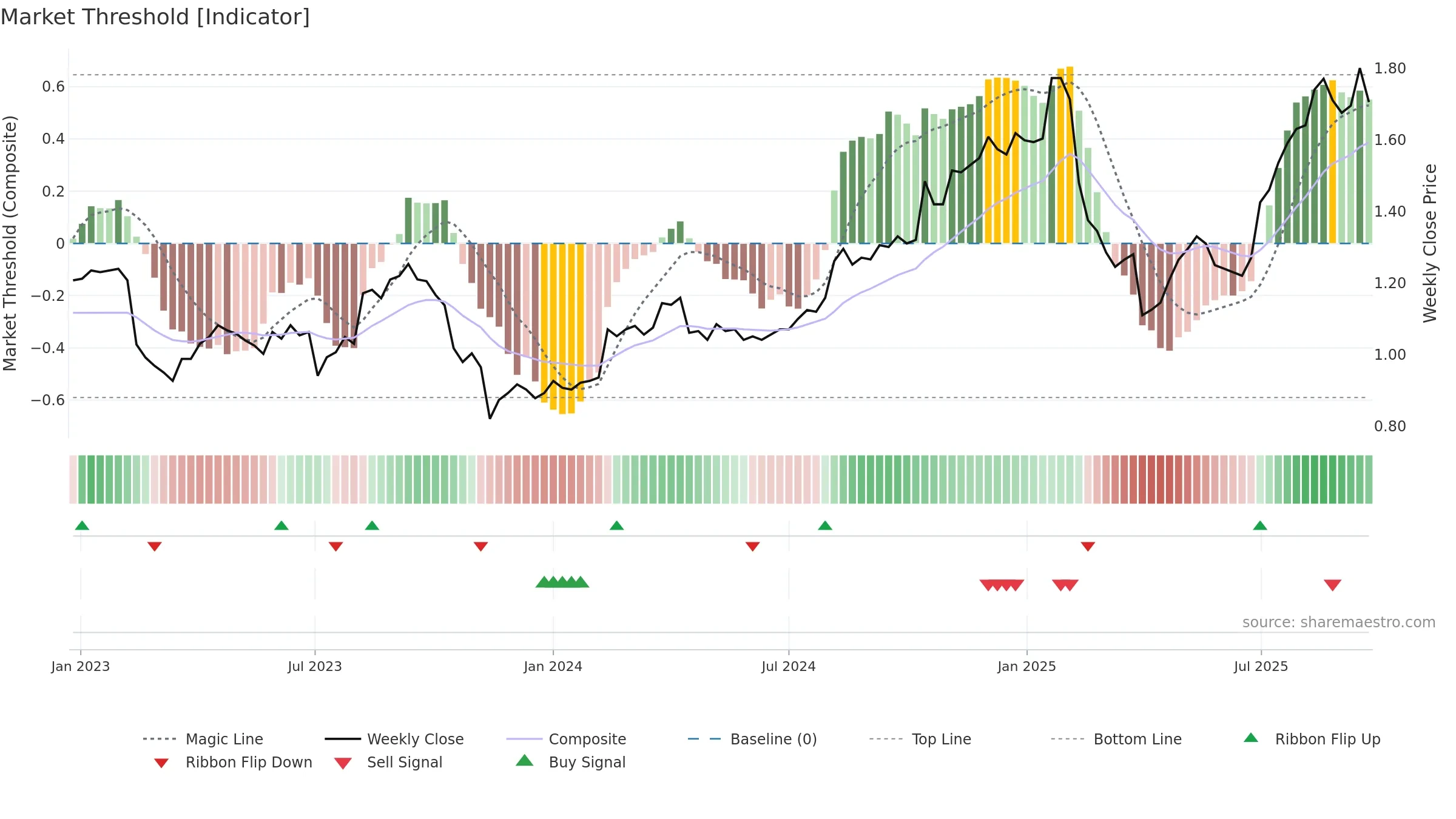
Task: Click the Ribbon Flip Up marker after Jan 2024
Action: [x=616, y=525]
